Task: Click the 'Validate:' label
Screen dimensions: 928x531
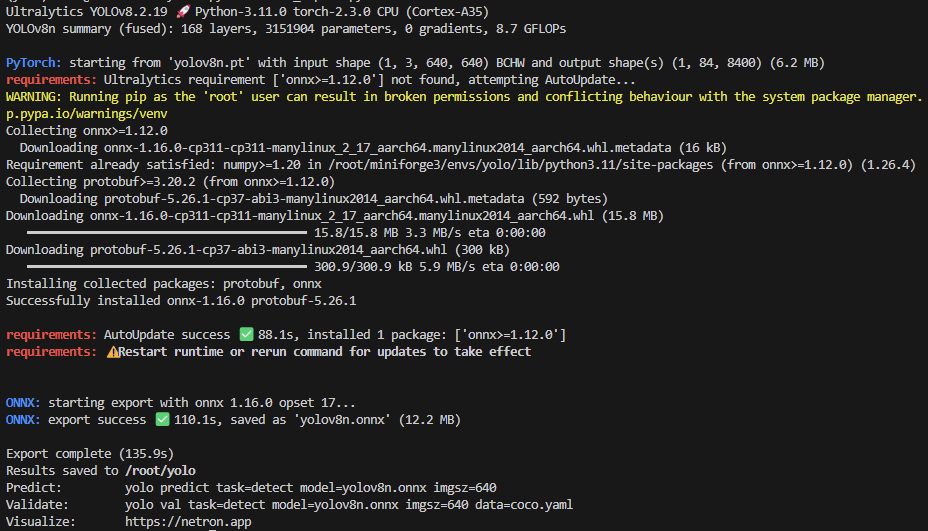Action: coord(37,505)
